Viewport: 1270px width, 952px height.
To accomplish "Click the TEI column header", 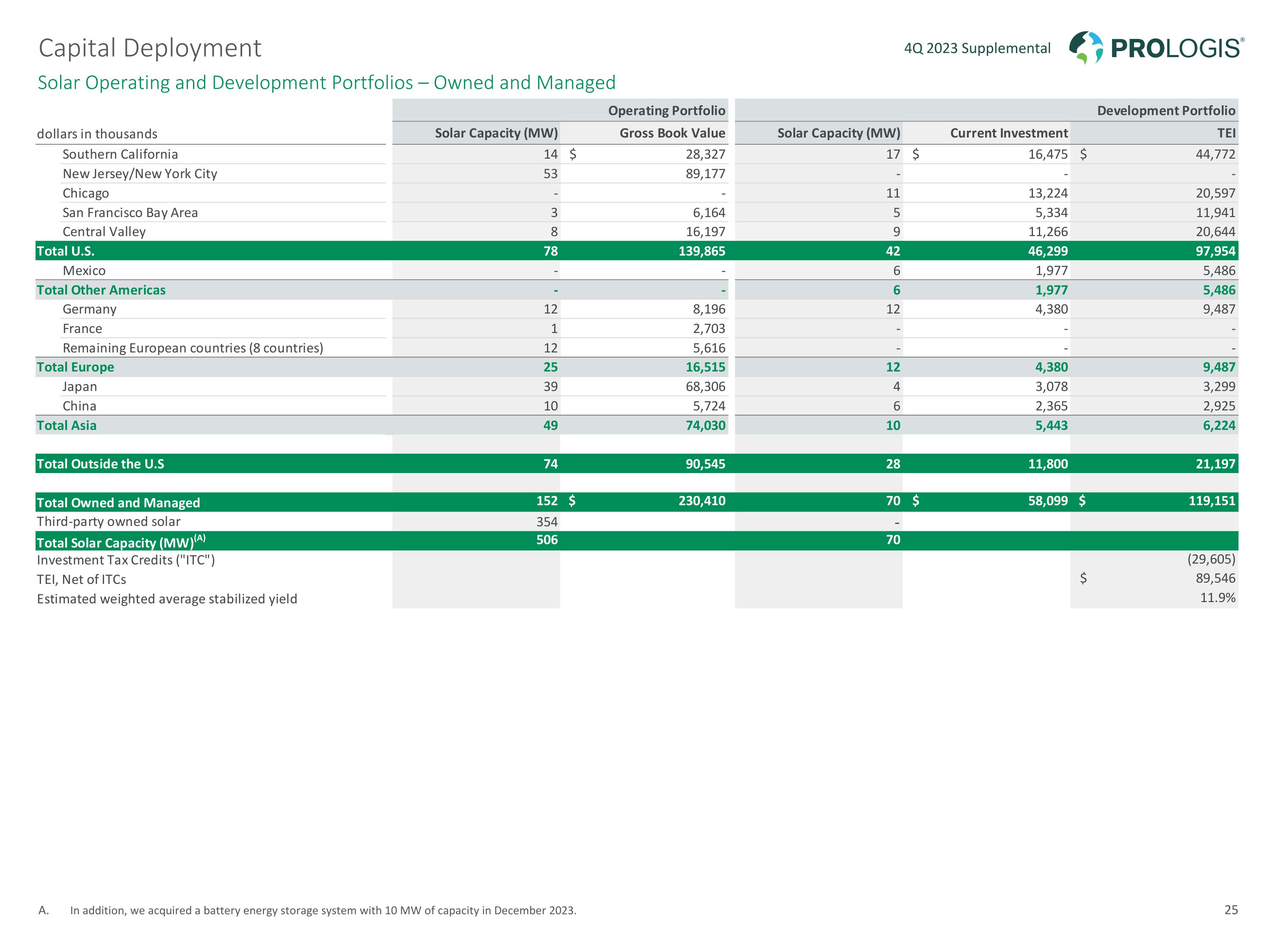I will pos(1226,133).
